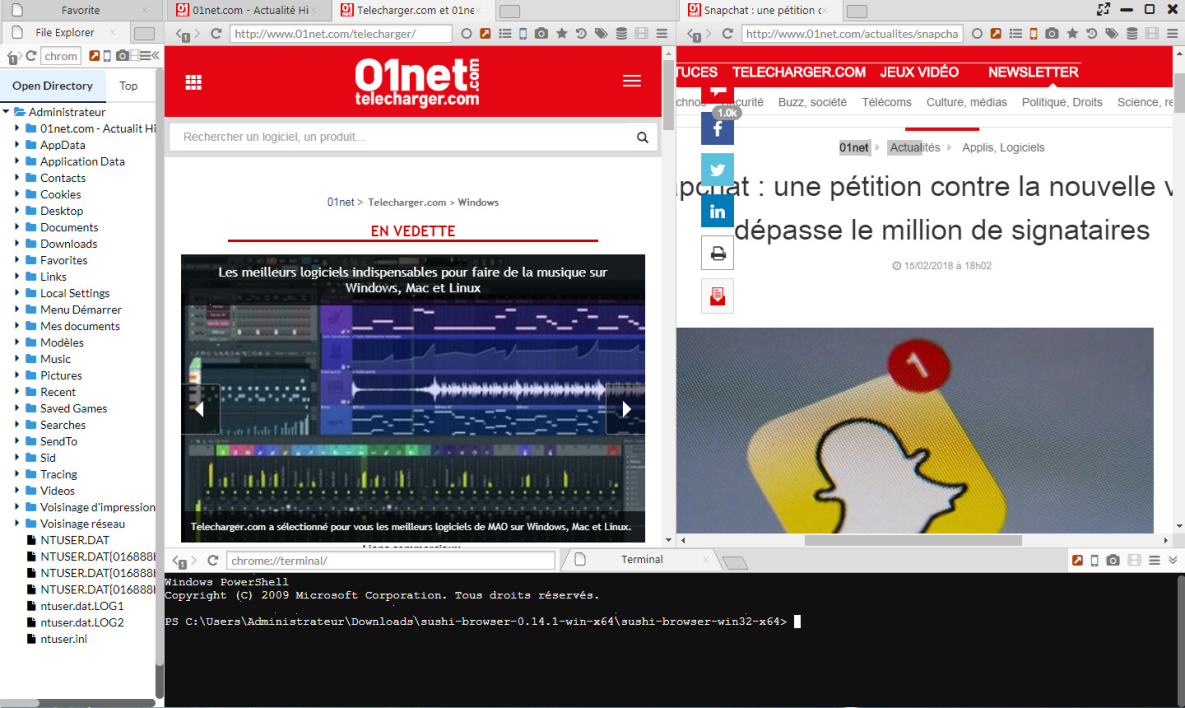The height and width of the screenshot is (708, 1185).
Task: Open the 01net hamburger menu
Action: pyautogui.click(x=632, y=81)
